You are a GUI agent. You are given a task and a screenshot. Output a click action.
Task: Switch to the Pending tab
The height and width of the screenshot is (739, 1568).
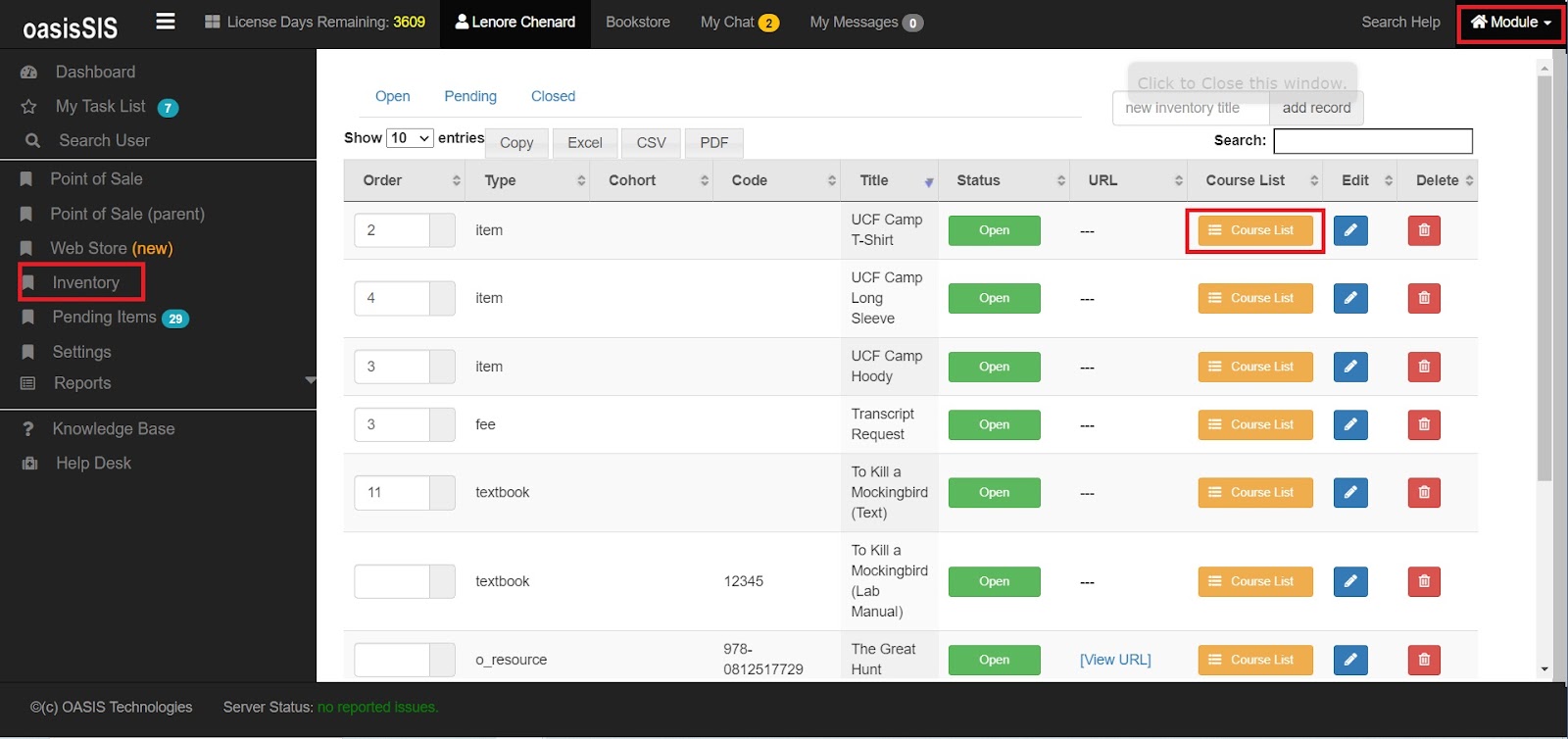[470, 96]
